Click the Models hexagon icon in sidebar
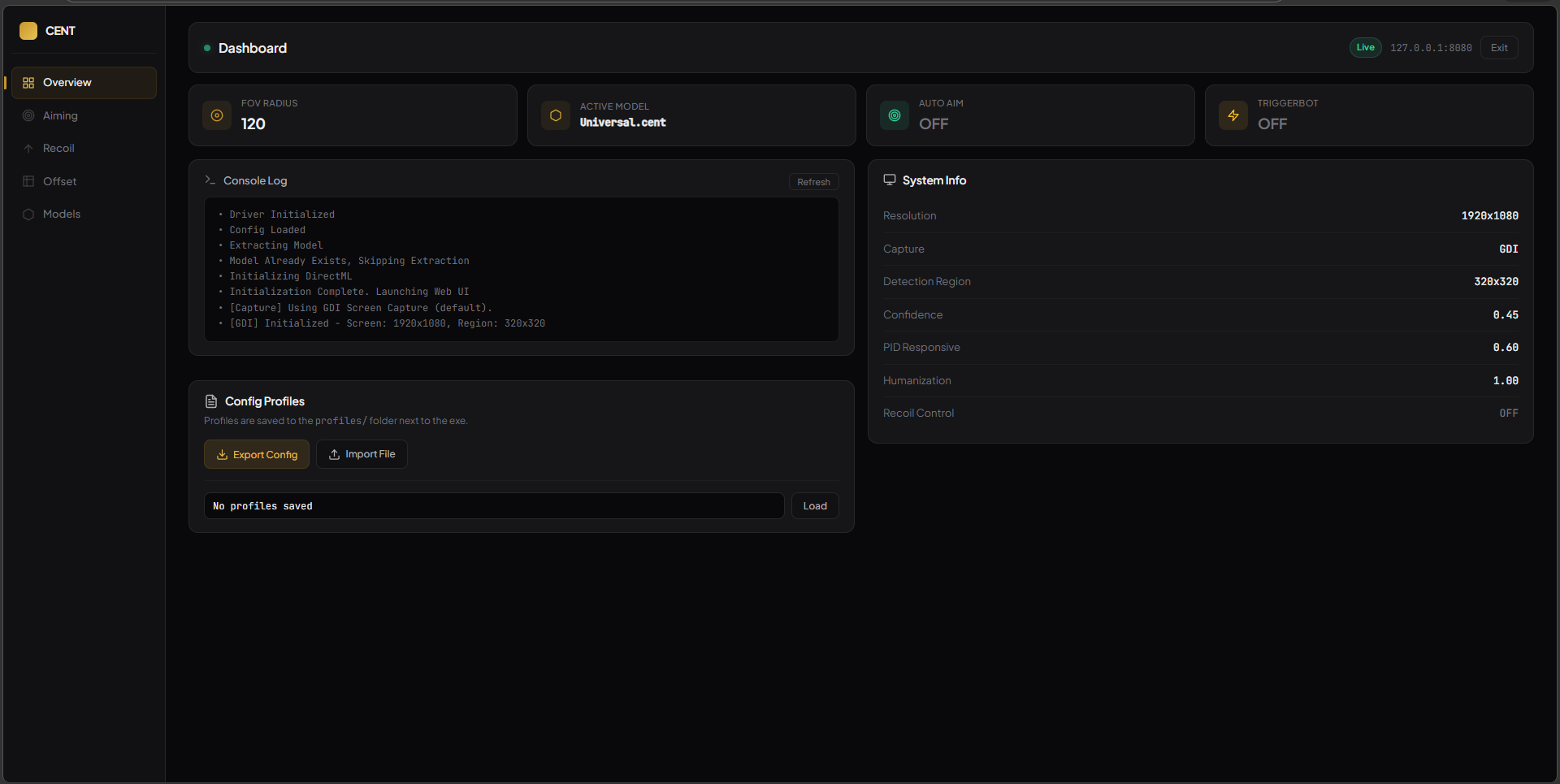 pos(28,214)
